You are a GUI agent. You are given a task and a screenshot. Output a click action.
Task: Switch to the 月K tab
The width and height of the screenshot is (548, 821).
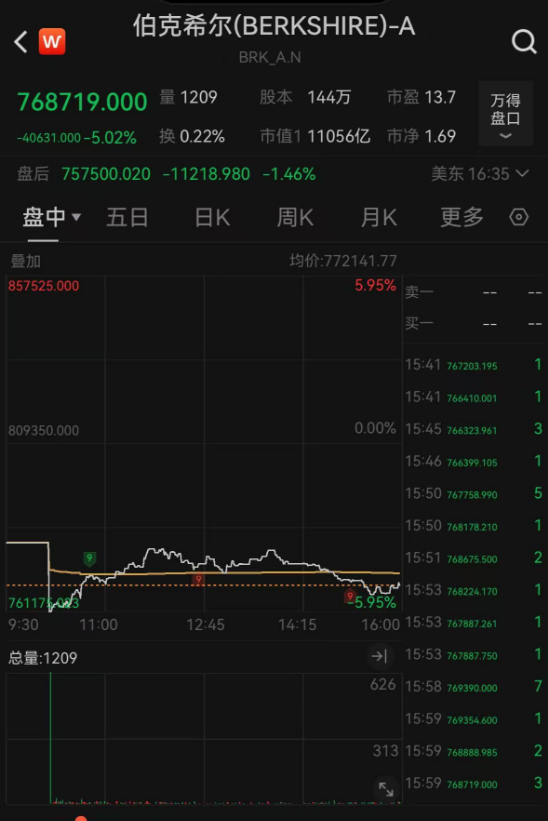379,217
